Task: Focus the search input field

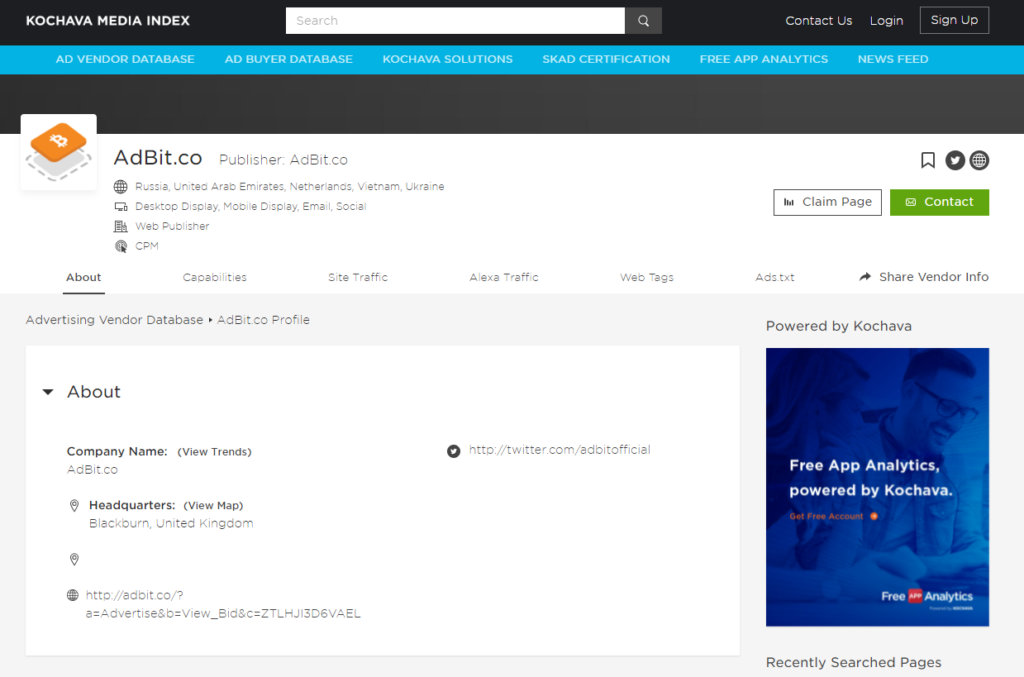Action: tap(455, 21)
